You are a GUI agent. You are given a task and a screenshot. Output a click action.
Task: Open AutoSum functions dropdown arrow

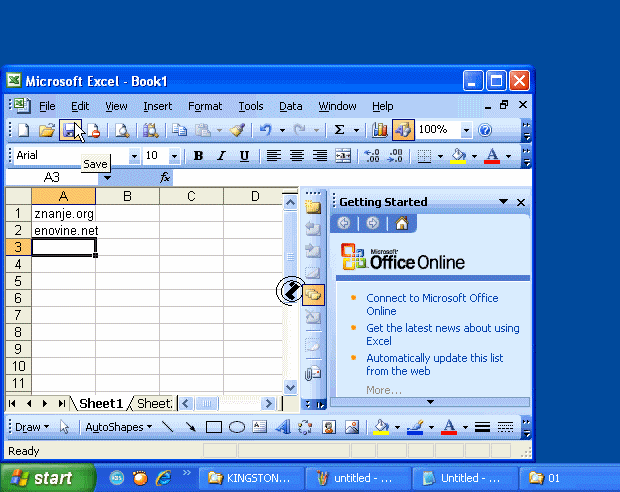click(x=356, y=130)
